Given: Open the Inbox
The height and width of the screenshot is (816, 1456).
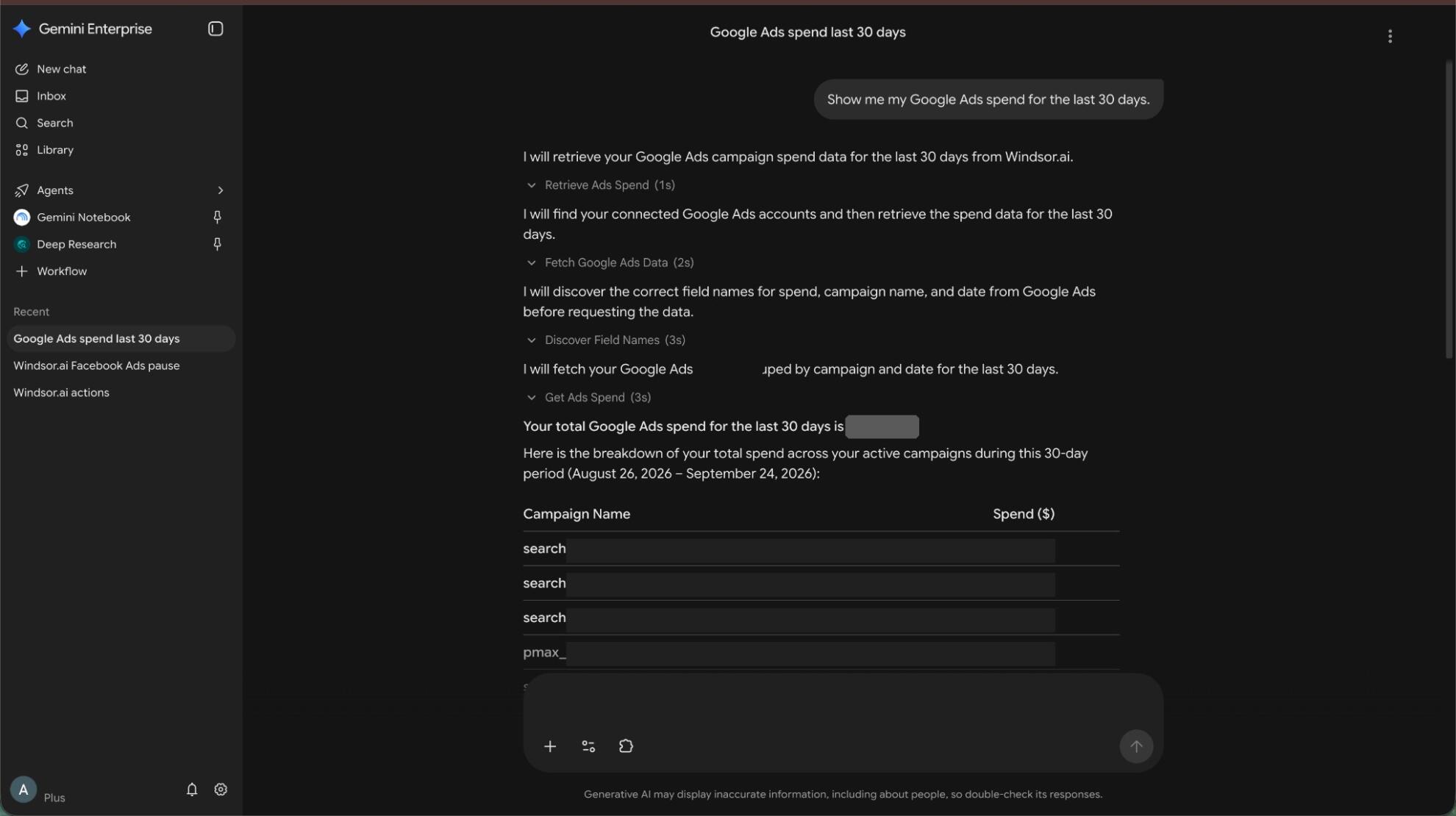Looking at the screenshot, I should tap(51, 96).
